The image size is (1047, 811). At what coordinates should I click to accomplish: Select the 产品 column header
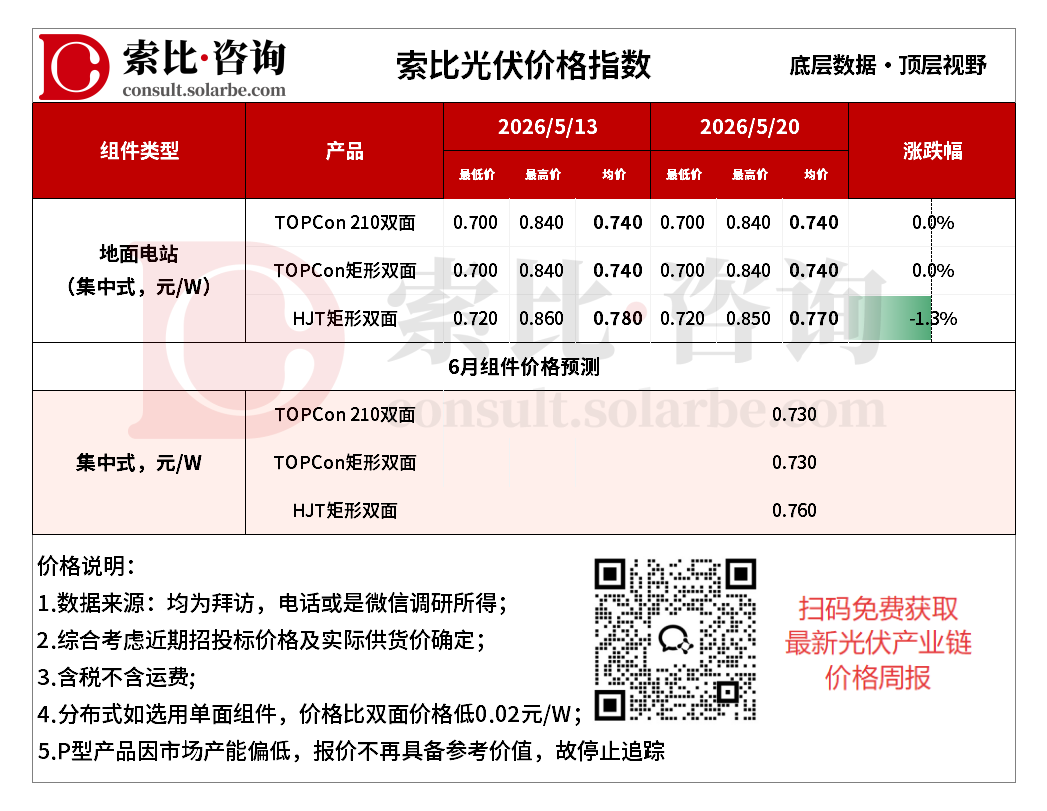(x=345, y=151)
